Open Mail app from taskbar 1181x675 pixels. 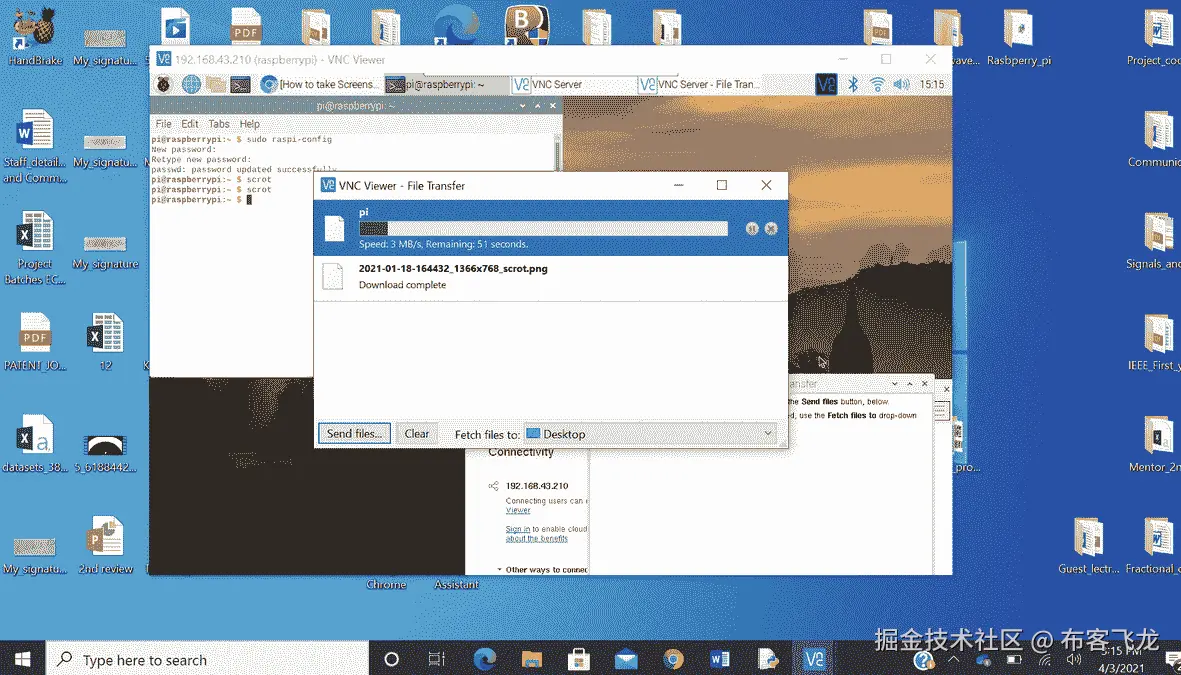pos(626,659)
